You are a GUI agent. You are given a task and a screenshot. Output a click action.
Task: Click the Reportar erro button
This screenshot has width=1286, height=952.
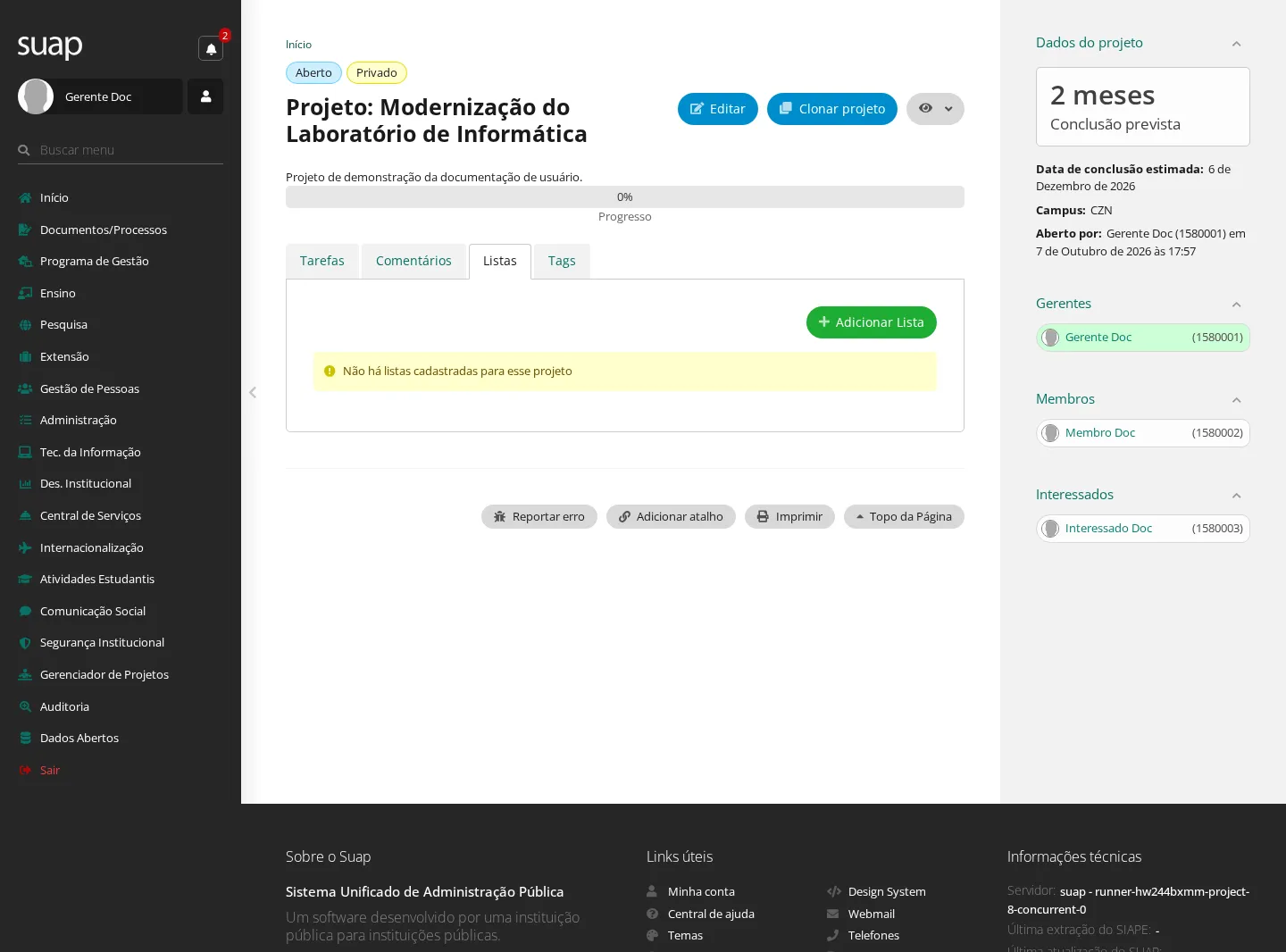[x=539, y=516]
